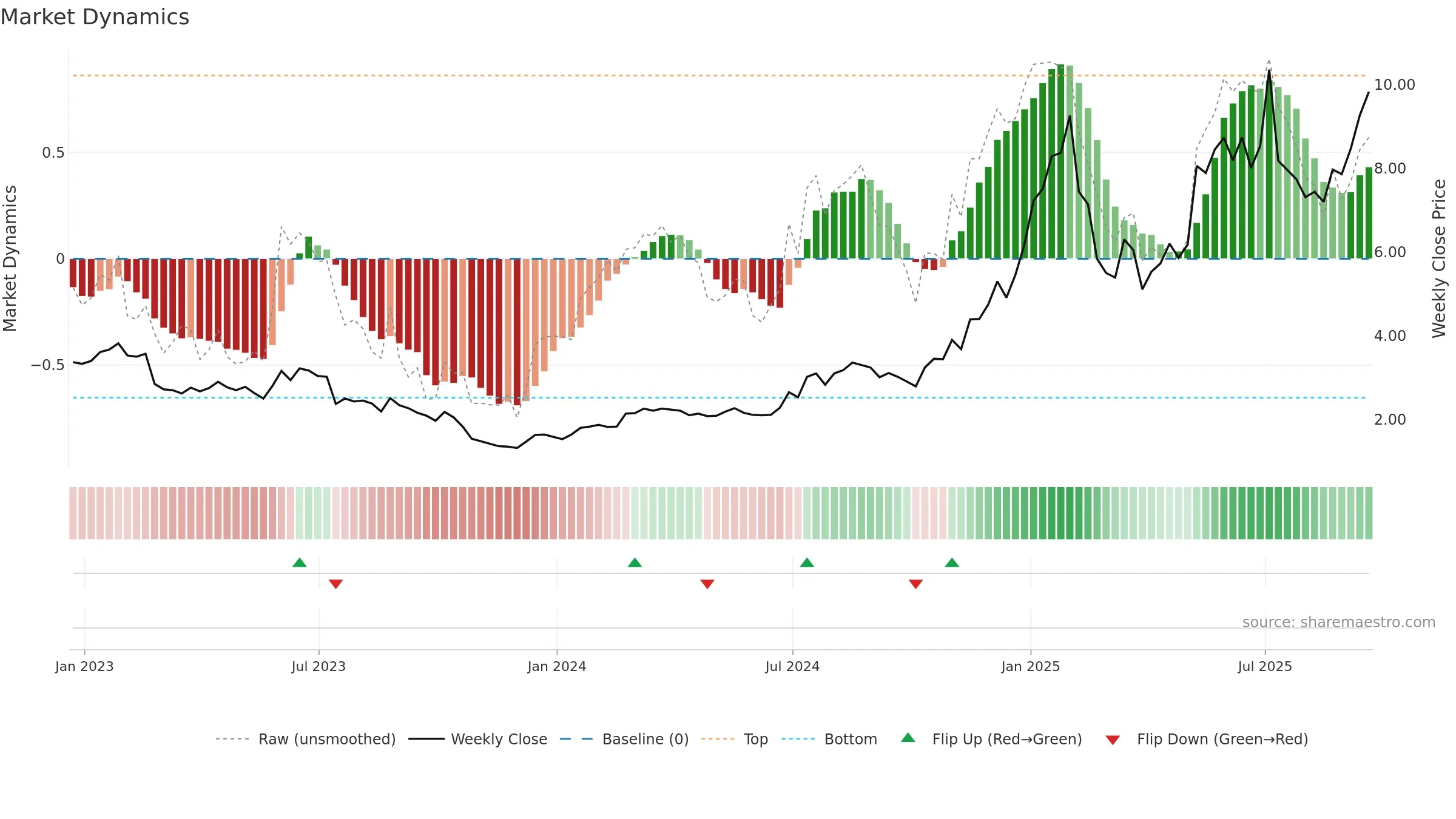This screenshot has width=1456, height=819.
Task: Click the Market Dynamics chart title
Action: click(95, 17)
